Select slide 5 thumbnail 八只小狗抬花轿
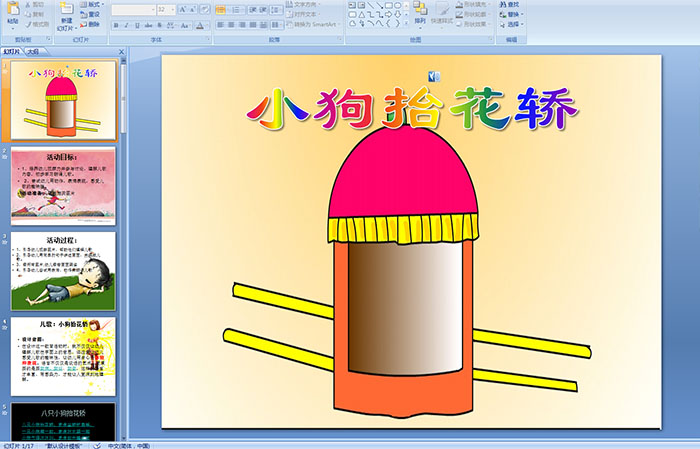Viewport: 700px width, 449px height. 63,422
